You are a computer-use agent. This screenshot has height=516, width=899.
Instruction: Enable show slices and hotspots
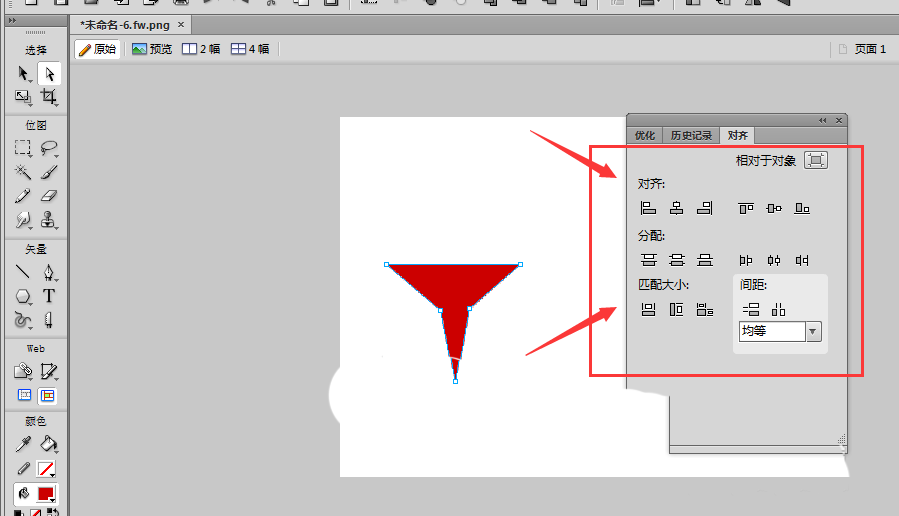pos(48,396)
